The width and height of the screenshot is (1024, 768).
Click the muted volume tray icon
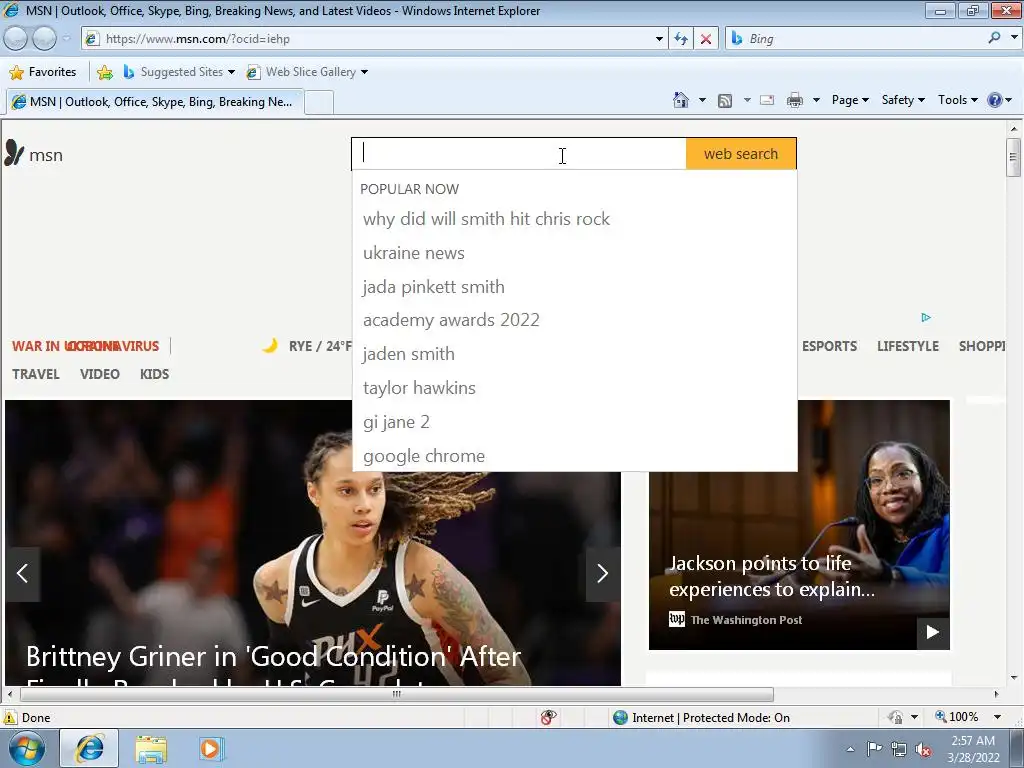point(923,750)
